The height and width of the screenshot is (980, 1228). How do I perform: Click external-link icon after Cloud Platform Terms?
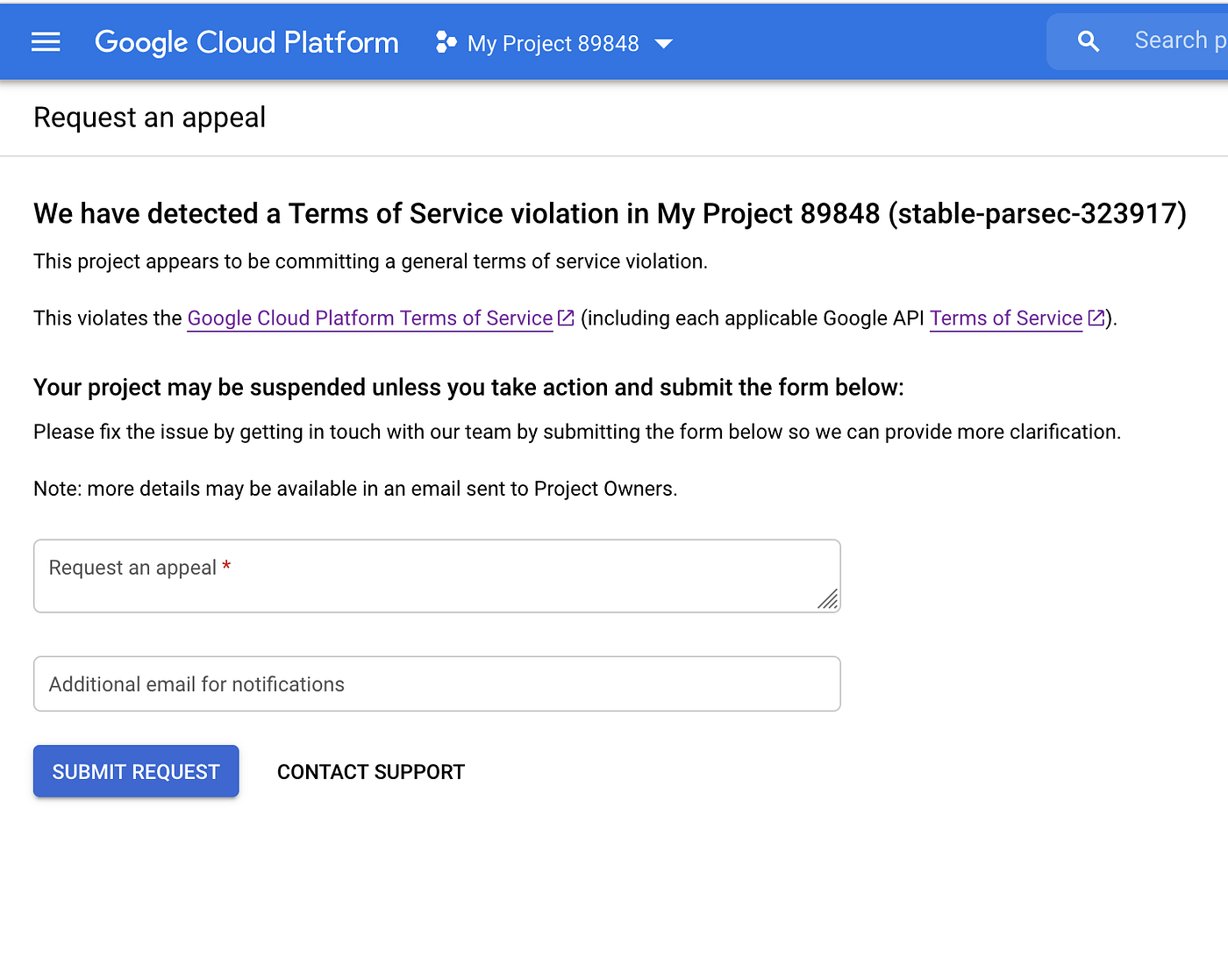pos(566,318)
